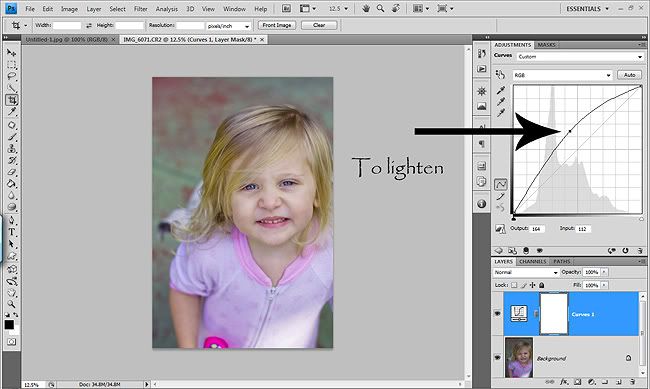Pick the white point eyedropper in Curves
The height and width of the screenshot is (389, 650).
click(501, 113)
